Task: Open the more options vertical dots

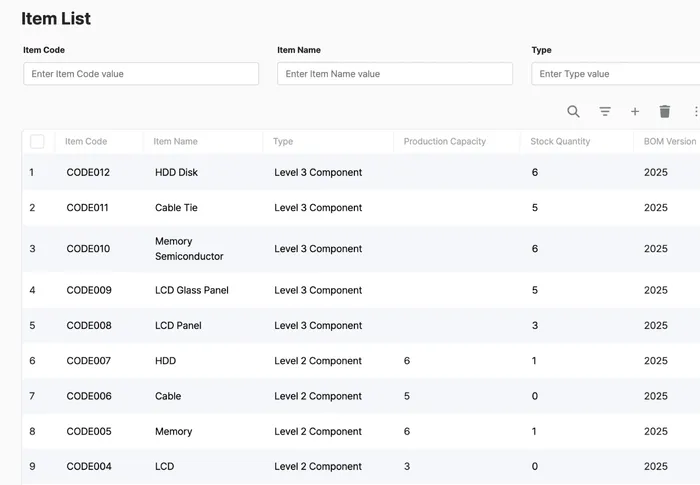Action: tap(696, 111)
